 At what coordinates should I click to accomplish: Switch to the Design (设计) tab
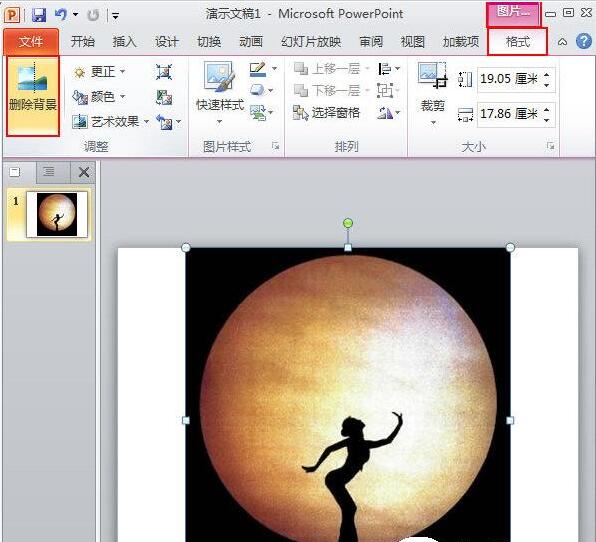[166, 41]
